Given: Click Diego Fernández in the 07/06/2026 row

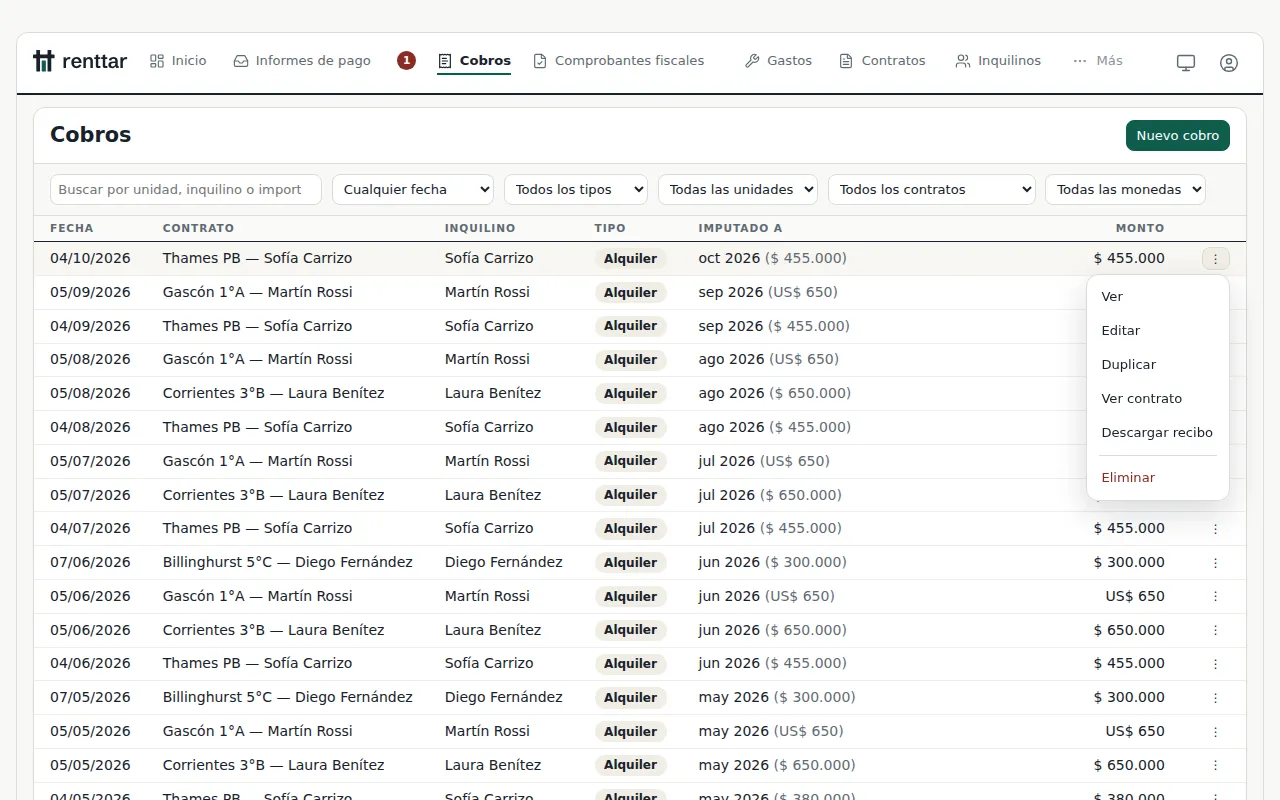Looking at the screenshot, I should tap(504, 562).
